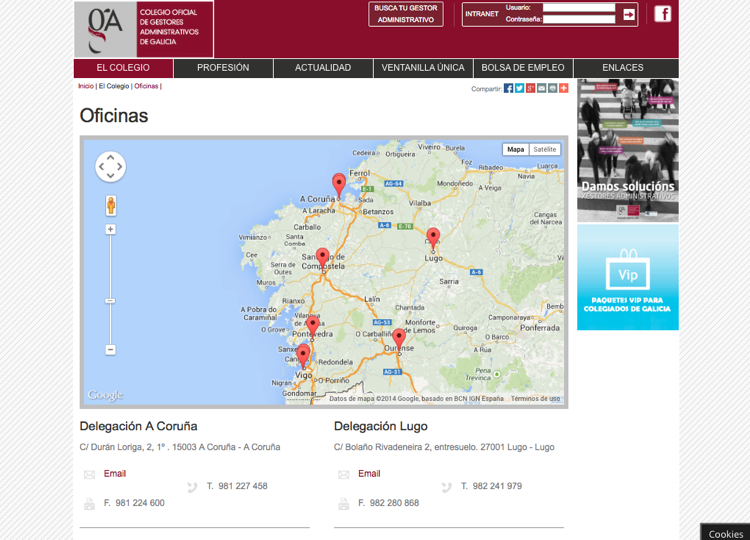Click address C/ Durán Loriga, 2
Image resolution: width=750 pixels, height=540 pixels.
180,447
